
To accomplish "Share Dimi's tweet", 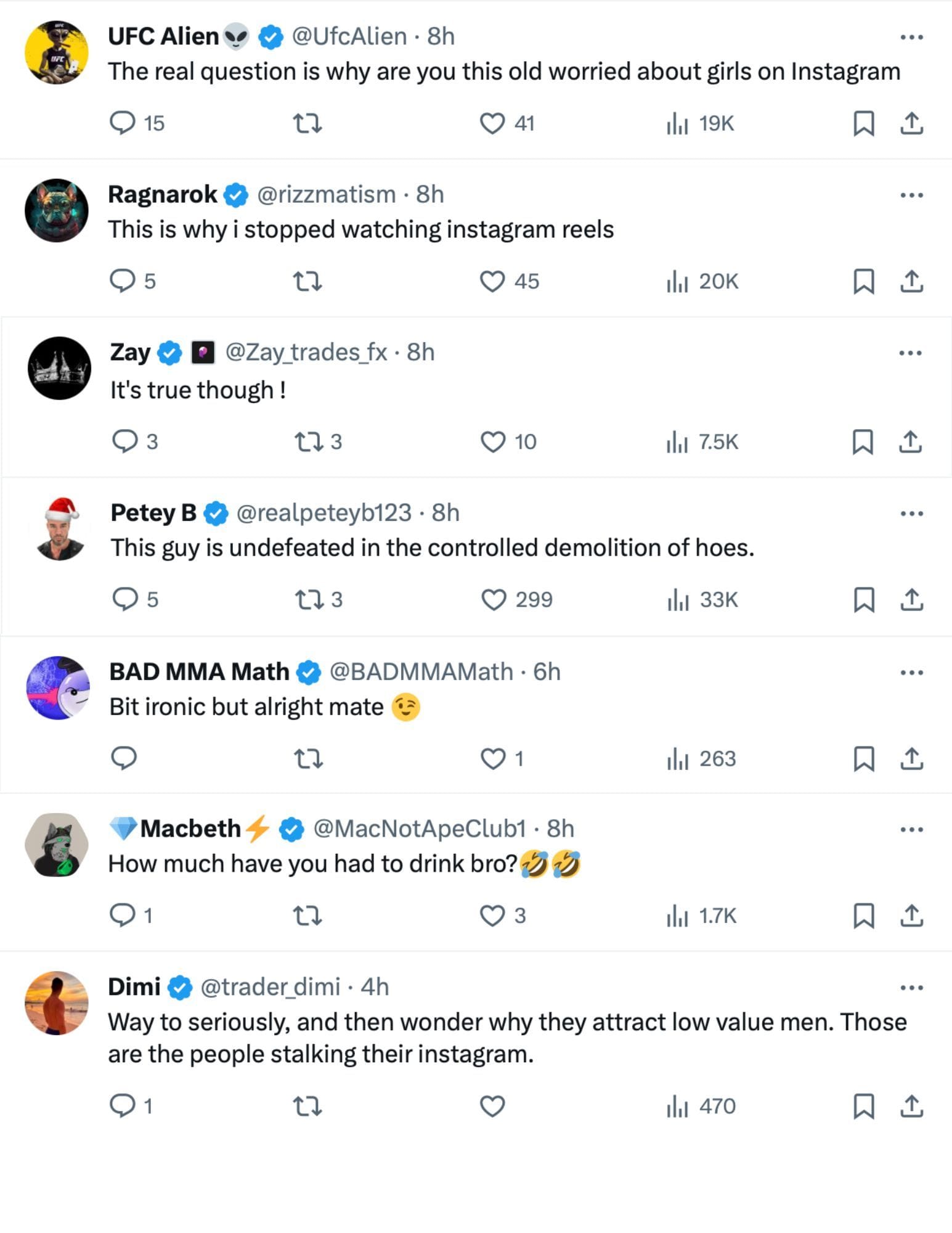I will pyautogui.click(x=911, y=1107).
